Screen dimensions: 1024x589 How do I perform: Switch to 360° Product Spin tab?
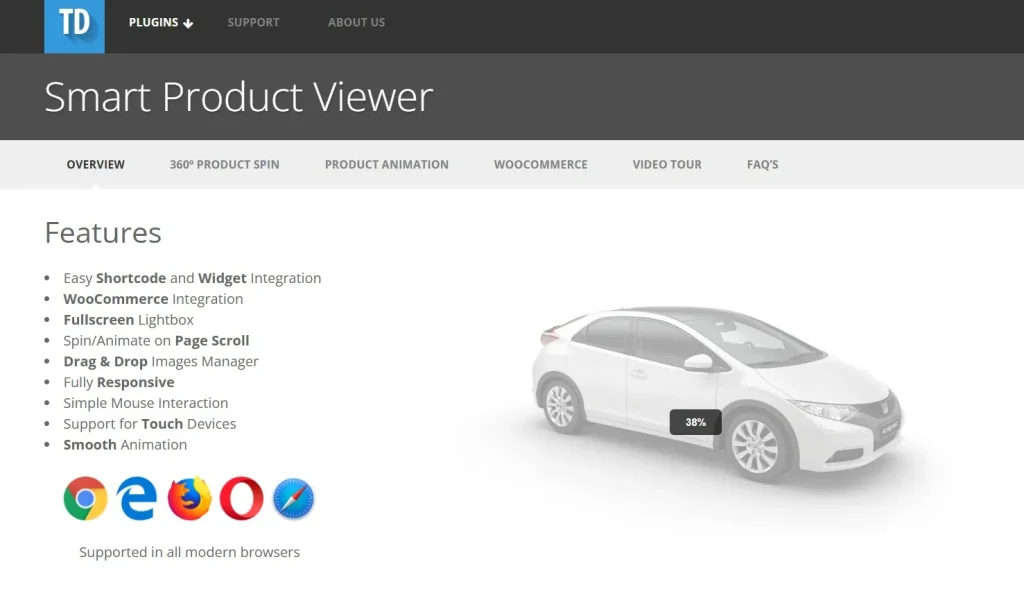coord(225,165)
